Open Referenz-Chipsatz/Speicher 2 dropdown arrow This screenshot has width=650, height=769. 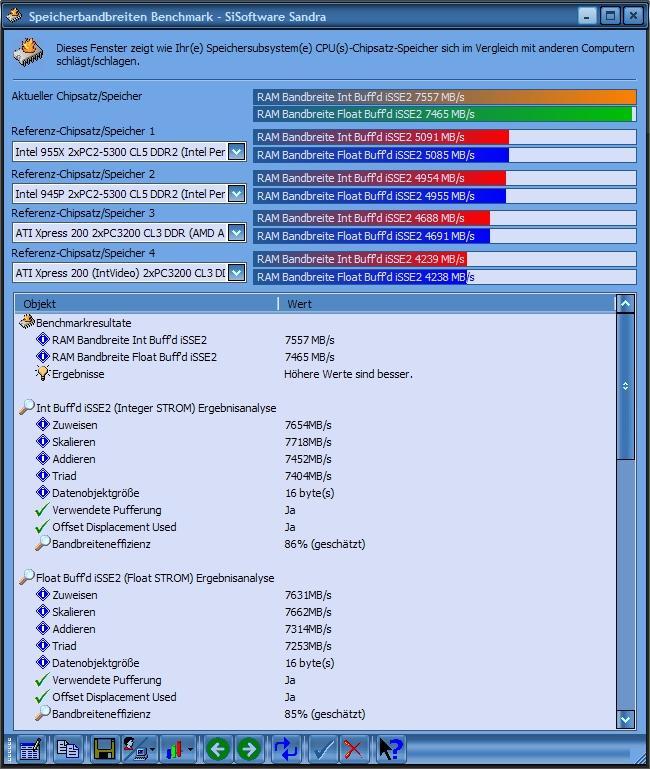[x=237, y=194]
